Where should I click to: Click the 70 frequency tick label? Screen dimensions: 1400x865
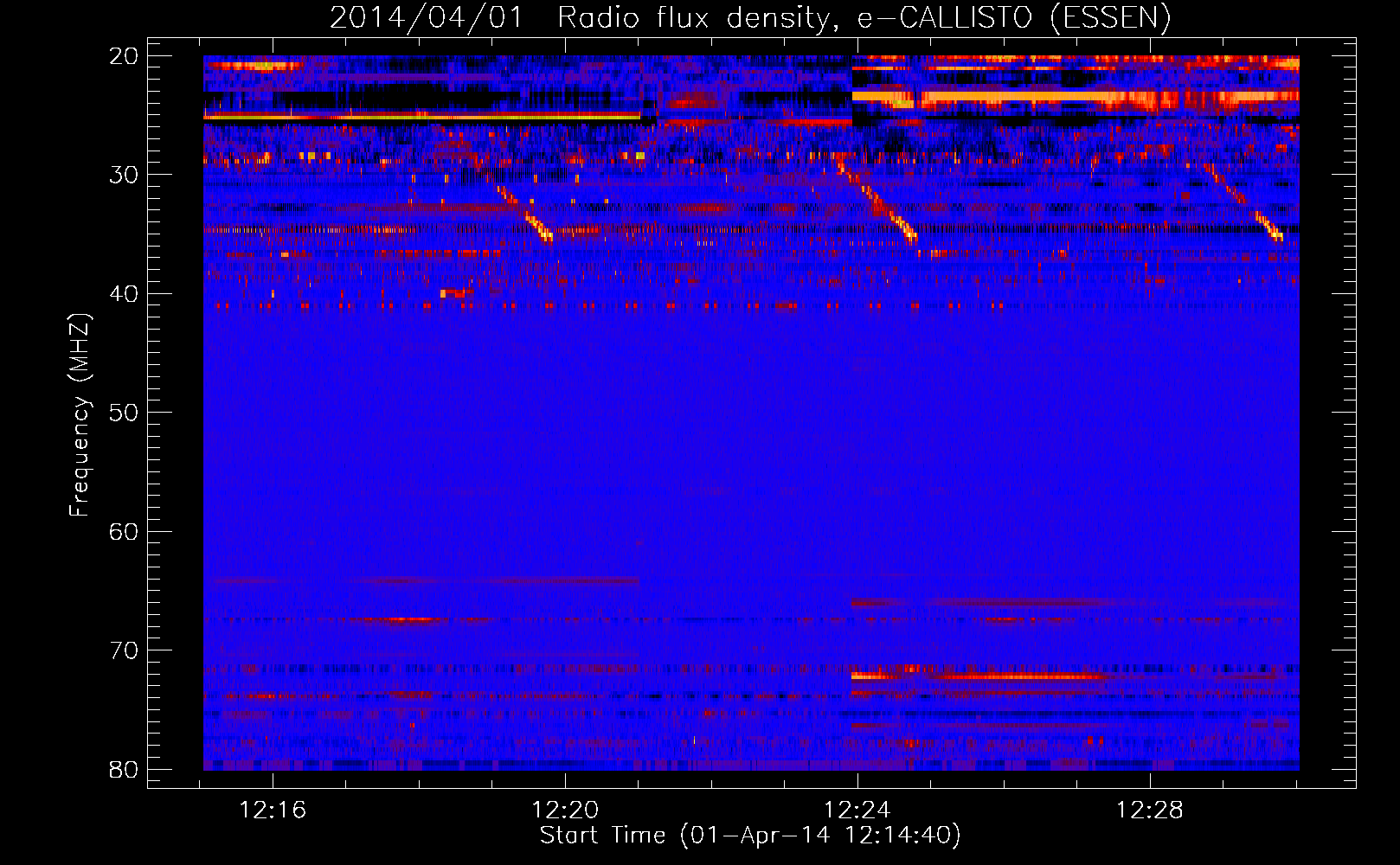pyautogui.click(x=124, y=650)
